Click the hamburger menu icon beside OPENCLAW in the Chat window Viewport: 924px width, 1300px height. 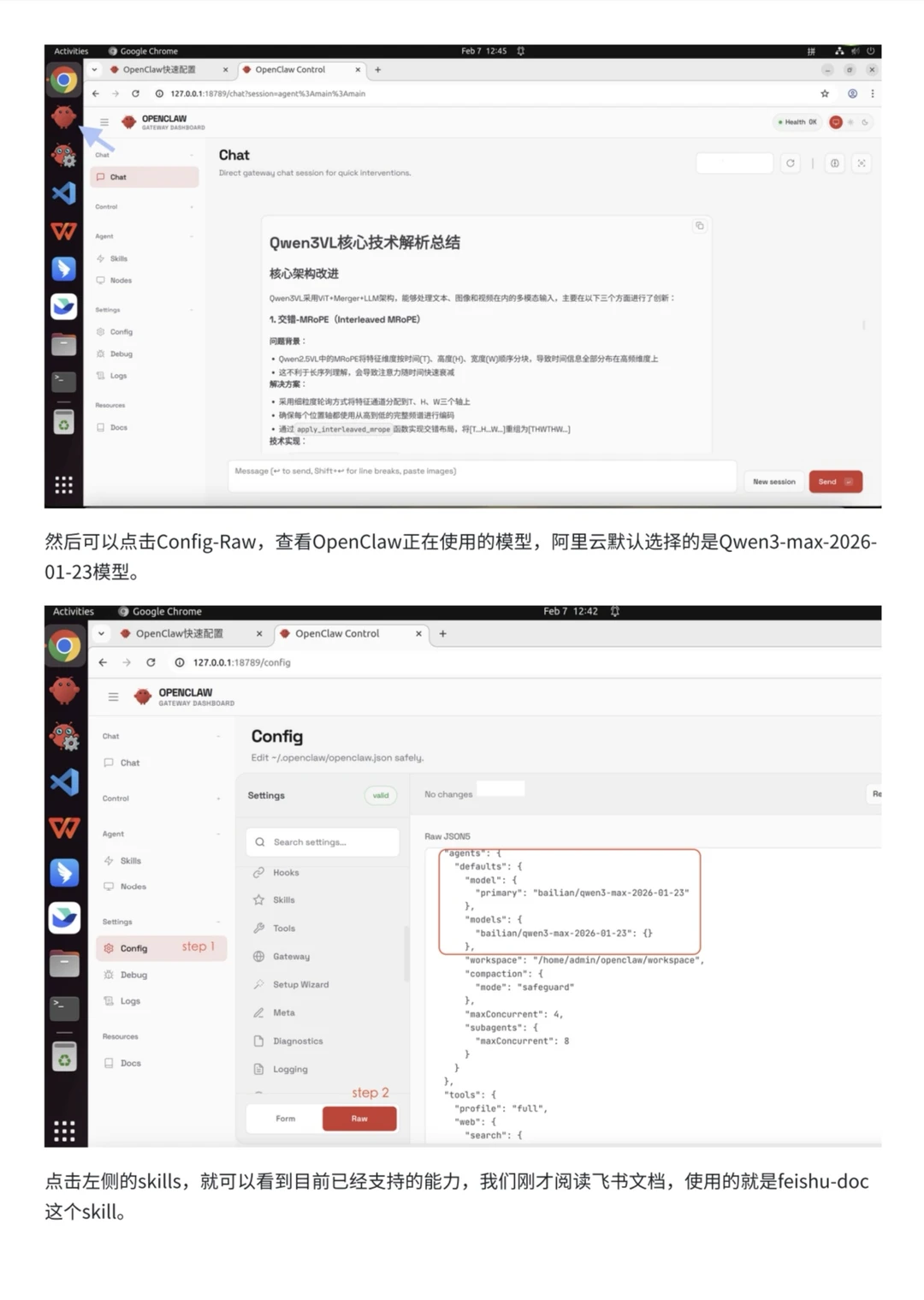(x=104, y=122)
